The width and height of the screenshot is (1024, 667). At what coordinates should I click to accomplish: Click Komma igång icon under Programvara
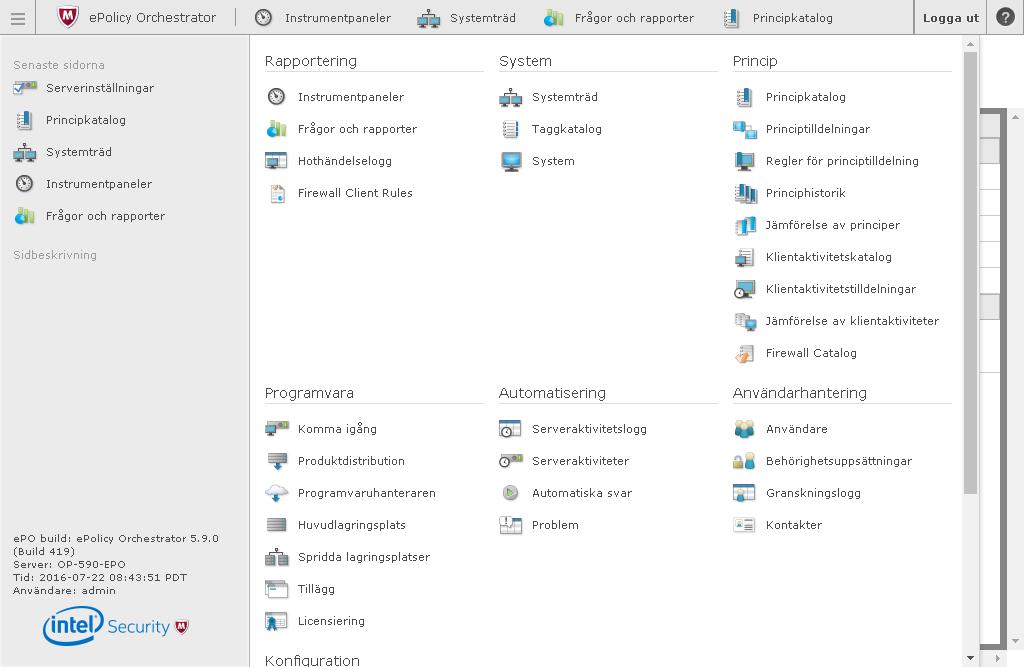(x=277, y=429)
